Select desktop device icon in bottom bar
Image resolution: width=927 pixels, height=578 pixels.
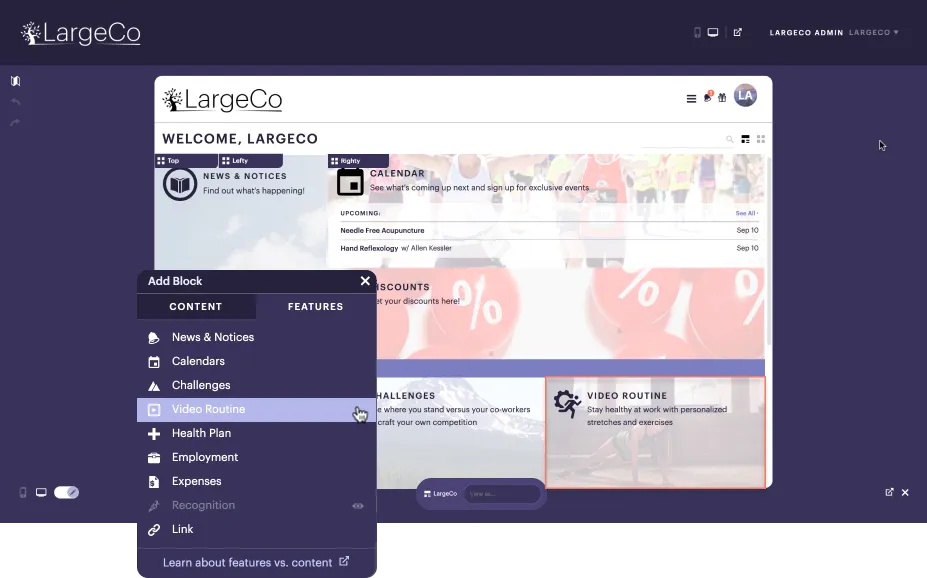tap(41, 492)
